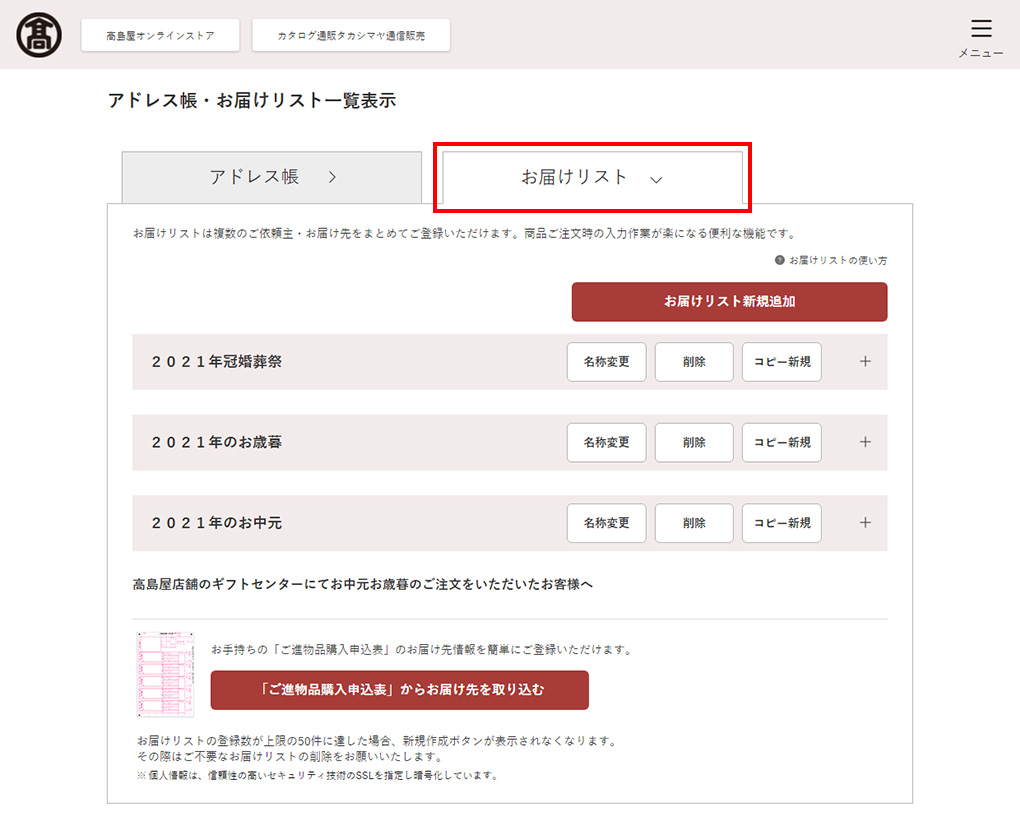Select the お届けリスト tab
1020x820 pixels.
click(x=593, y=177)
